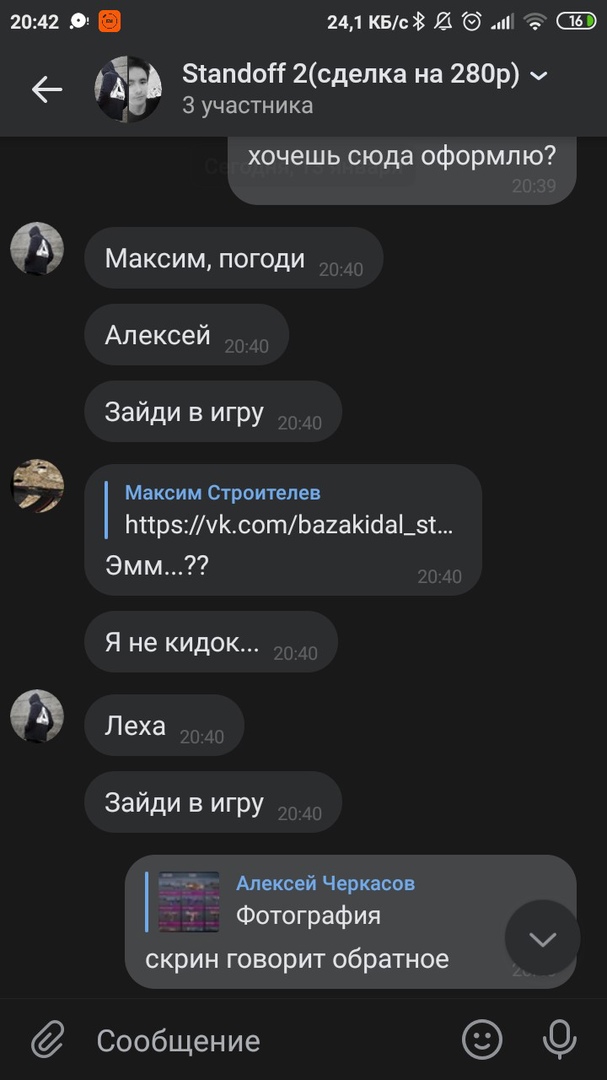The image size is (607, 1080).
Task: Tap the microphone voice message icon
Action: click(559, 1039)
